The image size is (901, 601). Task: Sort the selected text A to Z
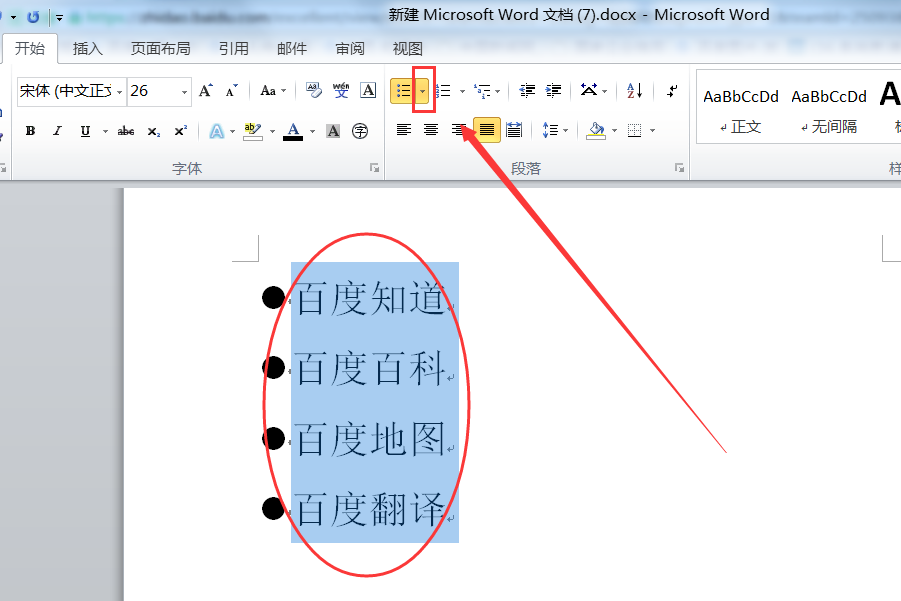click(634, 91)
